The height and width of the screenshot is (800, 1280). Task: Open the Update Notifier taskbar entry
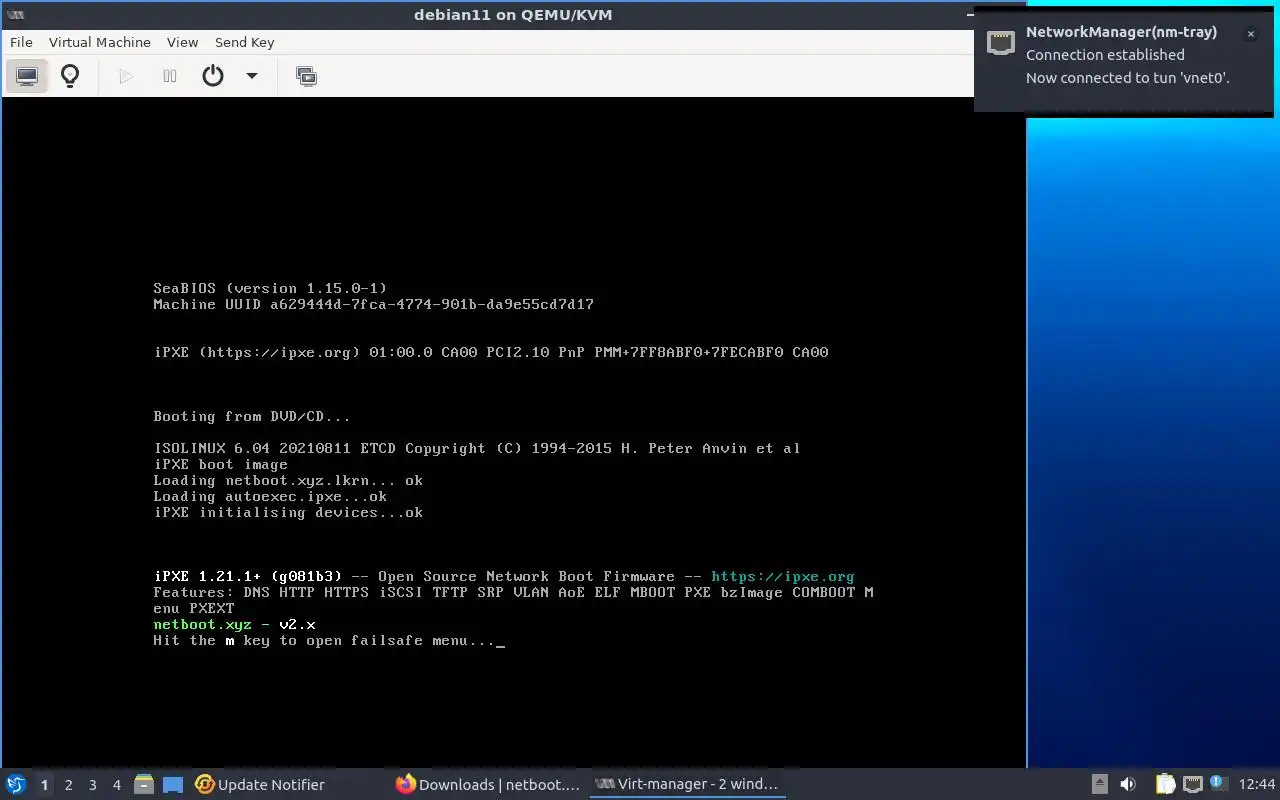(x=260, y=785)
